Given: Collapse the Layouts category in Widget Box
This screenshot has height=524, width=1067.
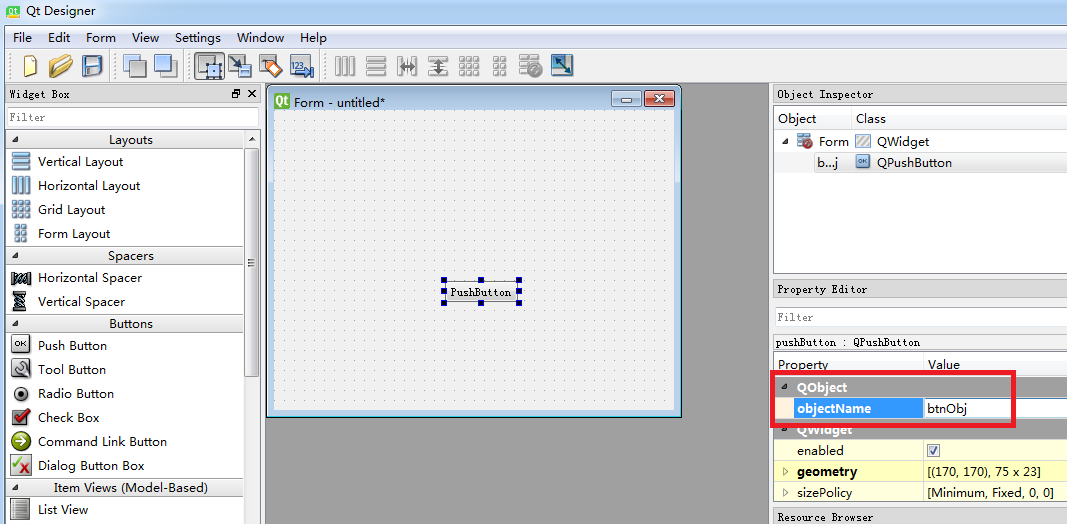Looking at the screenshot, I should (x=16, y=140).
